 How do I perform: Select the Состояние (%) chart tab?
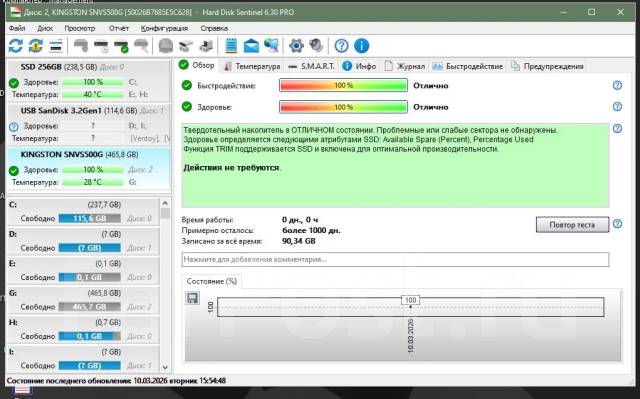(x=211, y=281)
